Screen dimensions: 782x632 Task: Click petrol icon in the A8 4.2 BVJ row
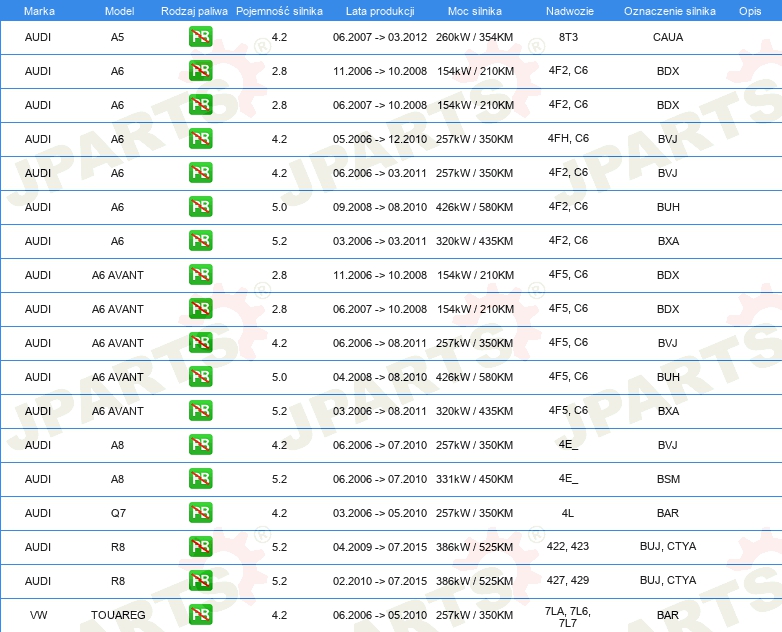point(200,444)
